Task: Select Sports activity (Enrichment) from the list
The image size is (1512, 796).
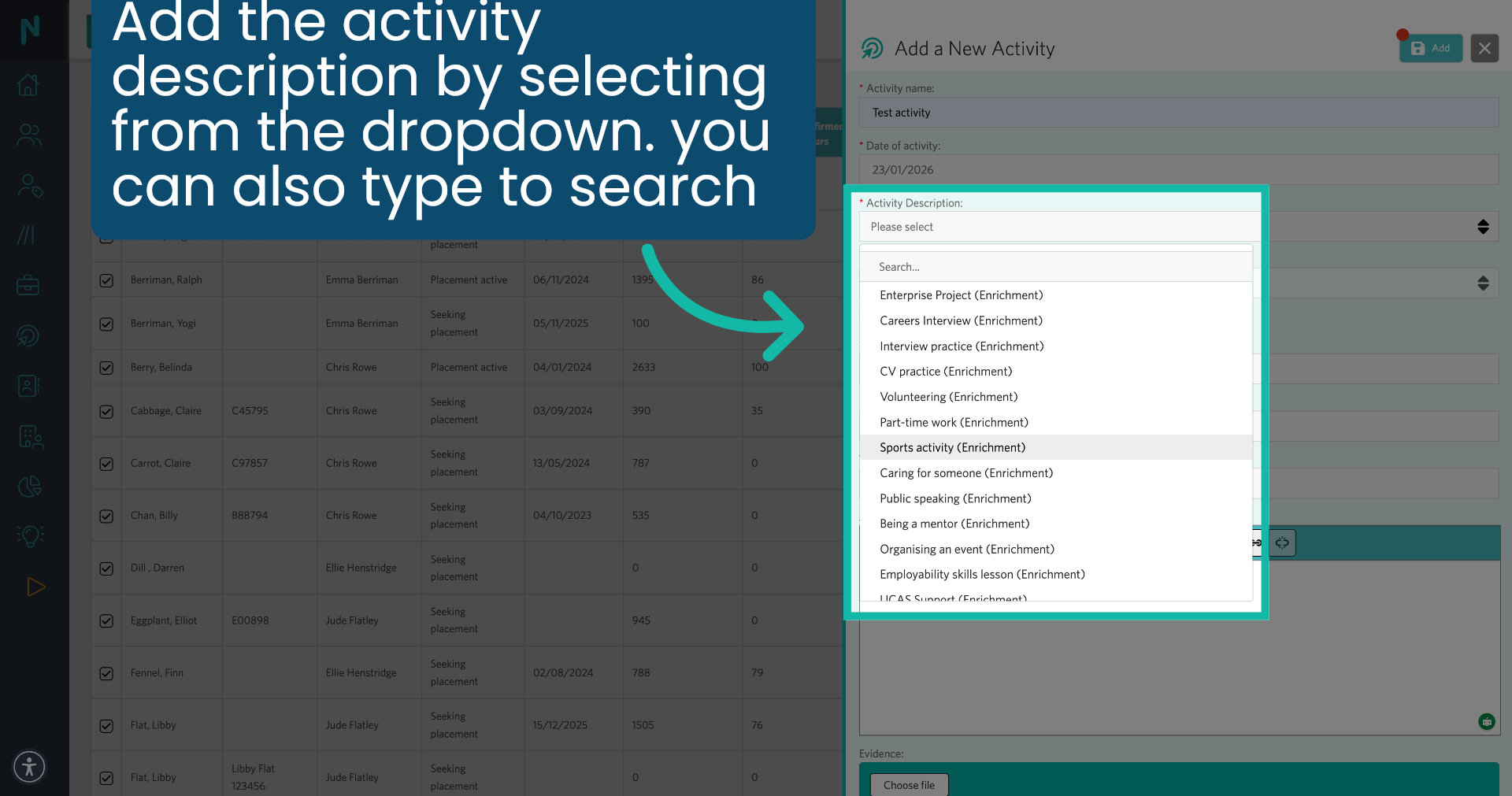Action: click(952, 447)
